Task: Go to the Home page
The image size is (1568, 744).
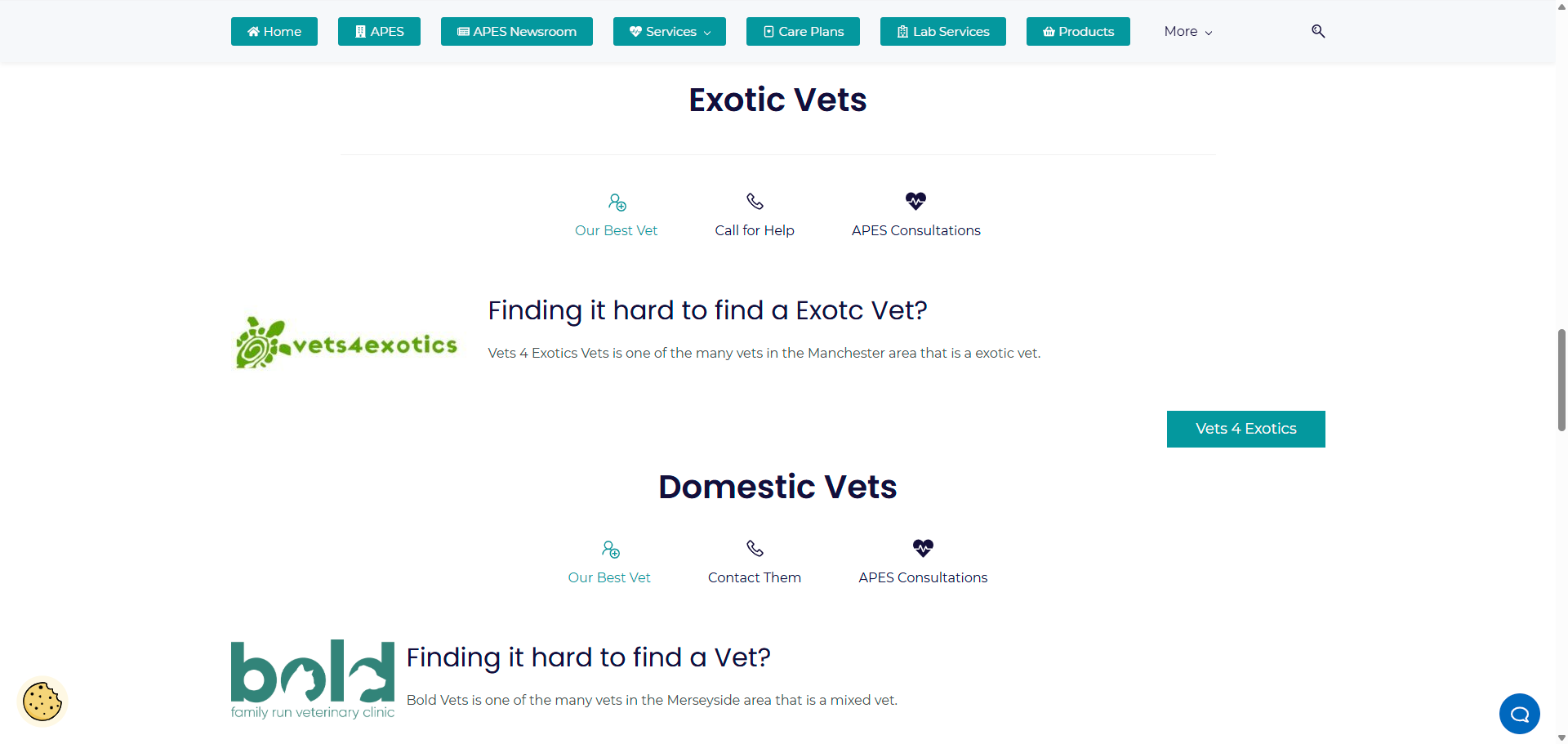Action: (274, 32)
